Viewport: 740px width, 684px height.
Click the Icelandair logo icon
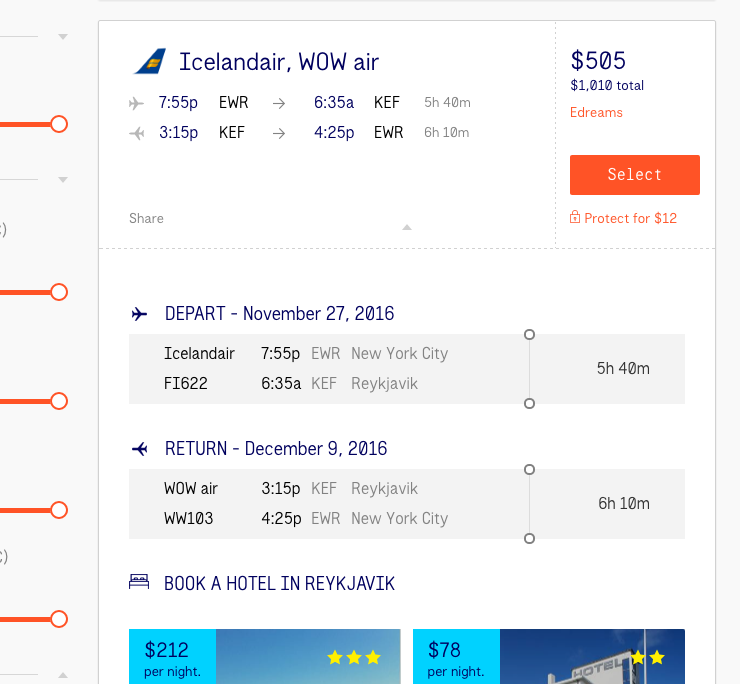(x=150, y=62)
